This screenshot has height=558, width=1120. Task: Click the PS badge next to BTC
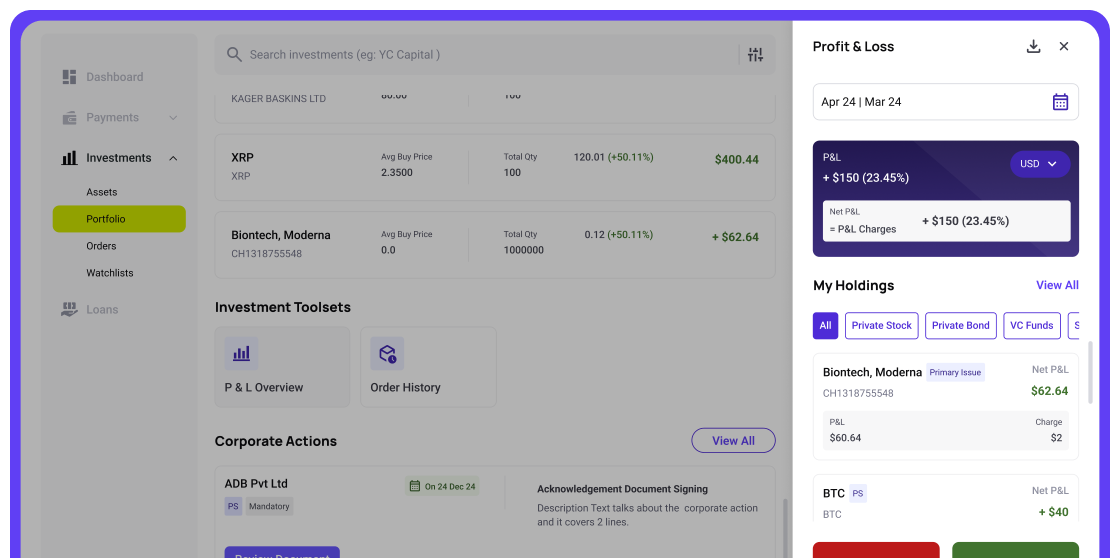tap(858, 493)
